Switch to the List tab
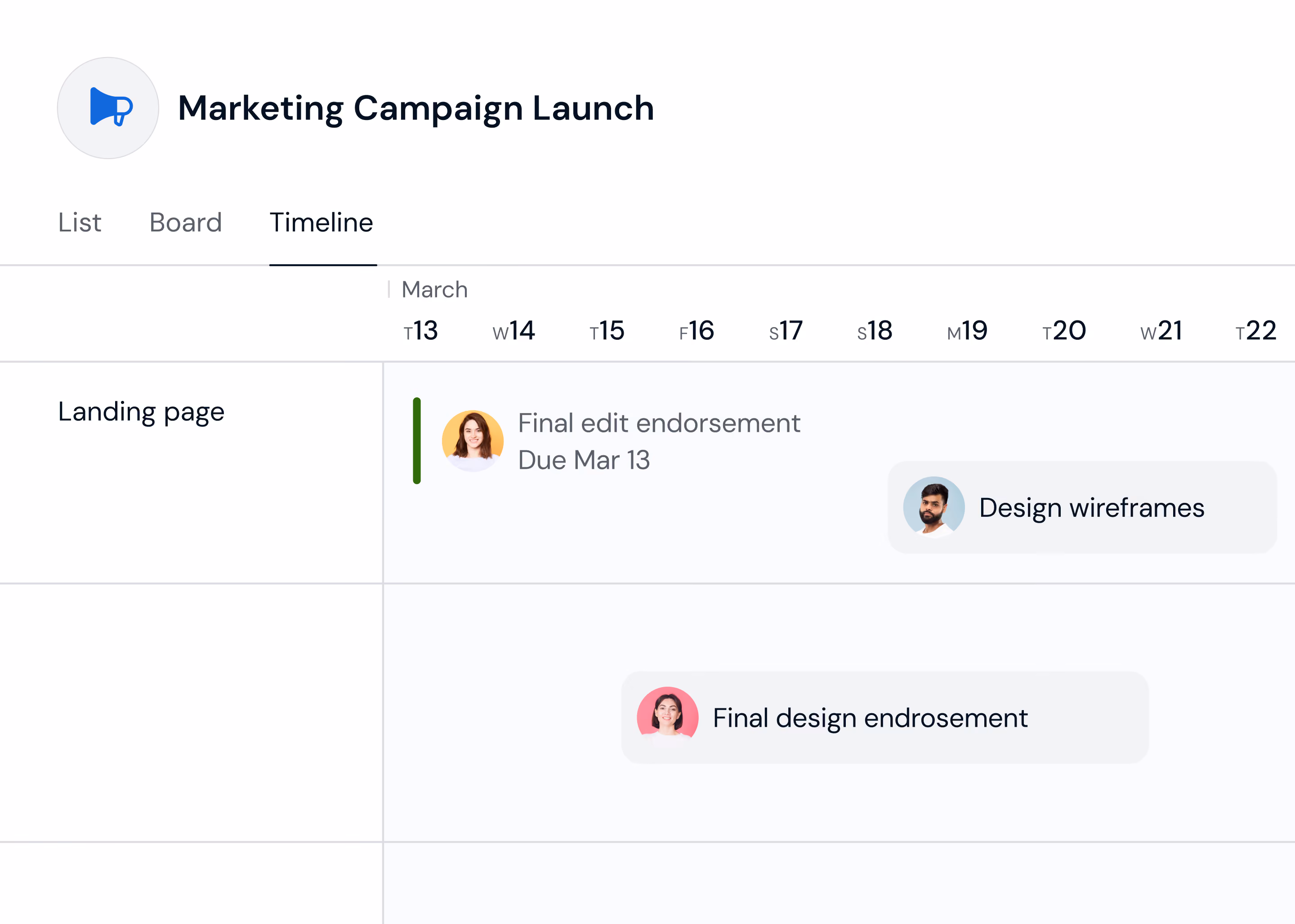Image resolution: width=1295 pixels, height=924 pixels. click(x=80, y=222)
